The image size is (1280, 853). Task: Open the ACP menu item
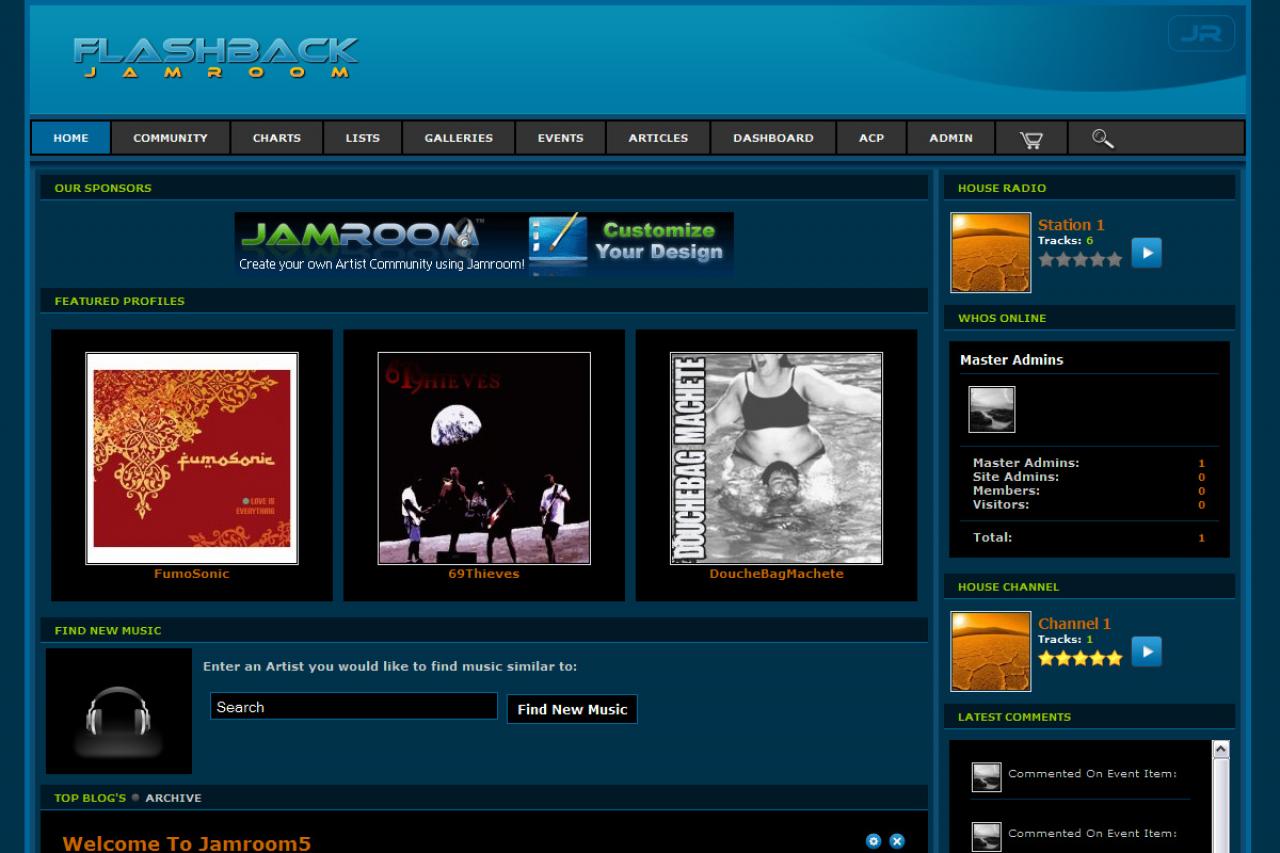[x=872, y=138]
